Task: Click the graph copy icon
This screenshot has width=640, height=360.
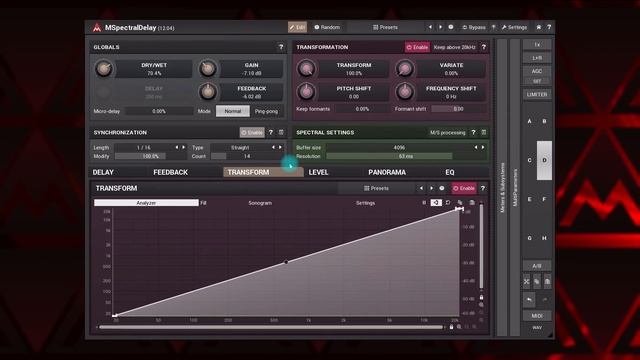Action: tap(460, 203)
